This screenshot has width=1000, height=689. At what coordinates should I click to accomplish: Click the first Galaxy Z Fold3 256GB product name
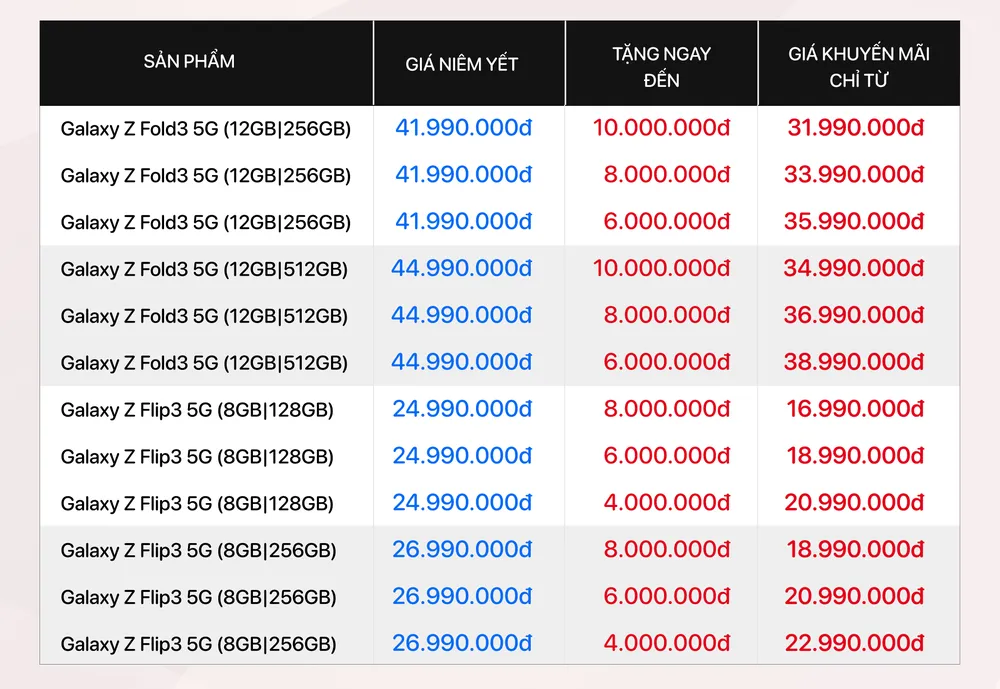tap(205, 129)
